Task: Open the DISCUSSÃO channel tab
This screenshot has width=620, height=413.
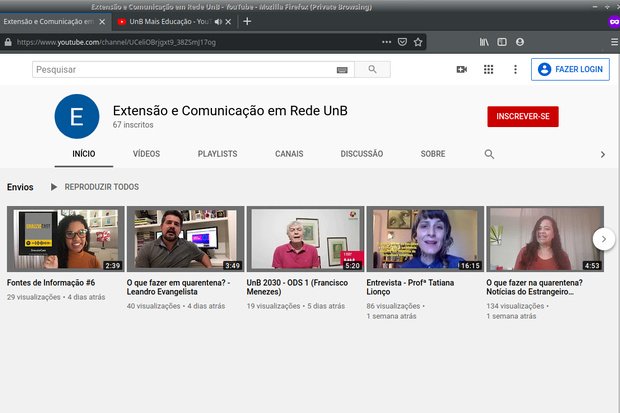Action: pos(362,154)
